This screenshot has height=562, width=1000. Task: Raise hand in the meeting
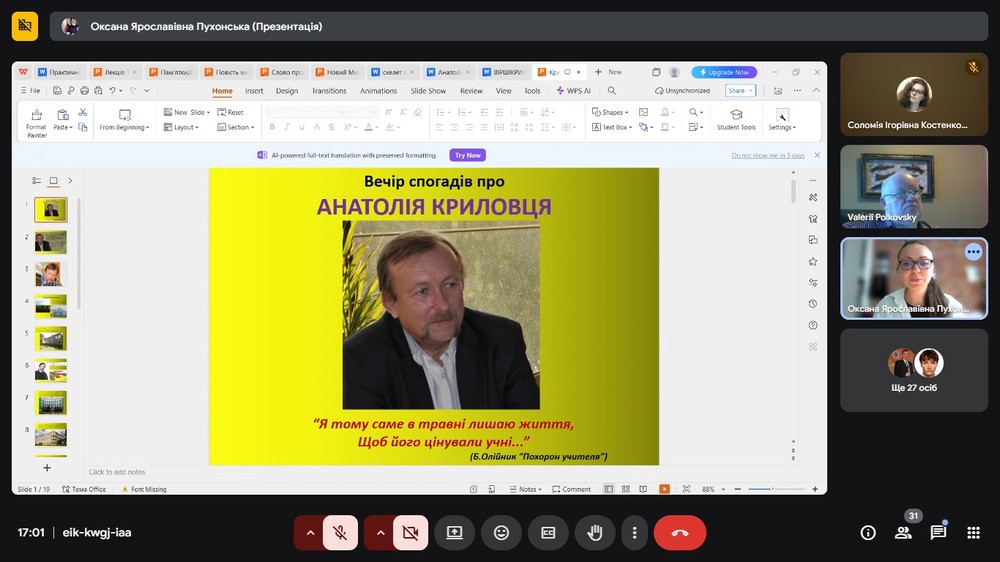click(x=594, y=533)
